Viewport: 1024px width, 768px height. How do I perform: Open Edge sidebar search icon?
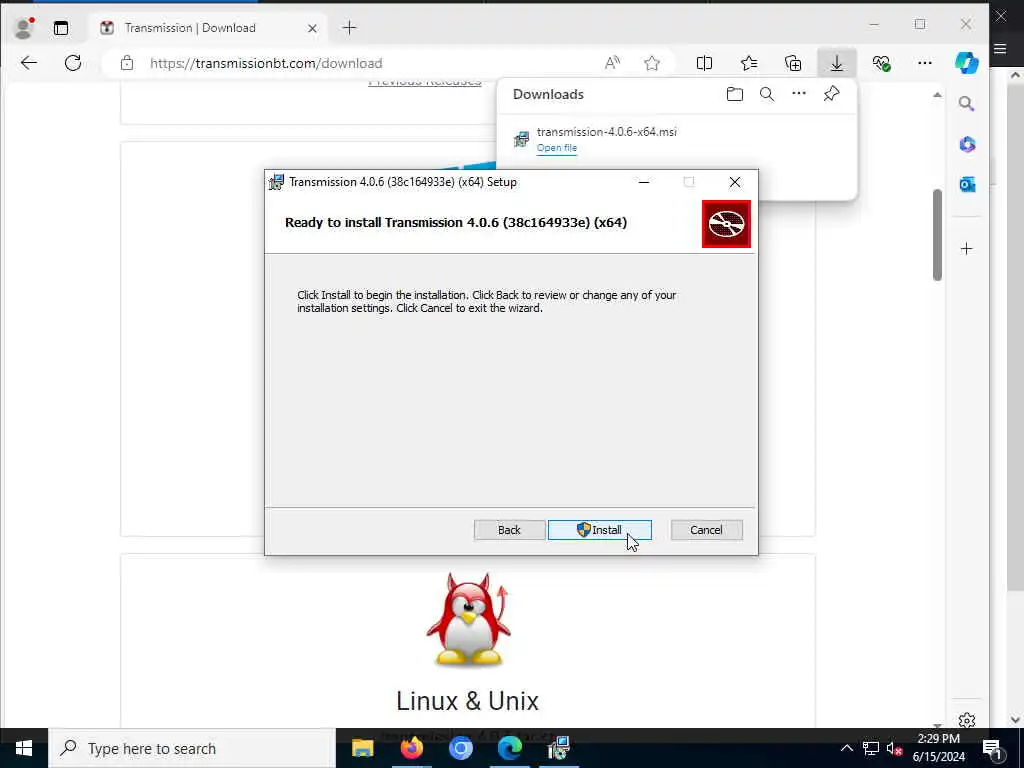967,103
